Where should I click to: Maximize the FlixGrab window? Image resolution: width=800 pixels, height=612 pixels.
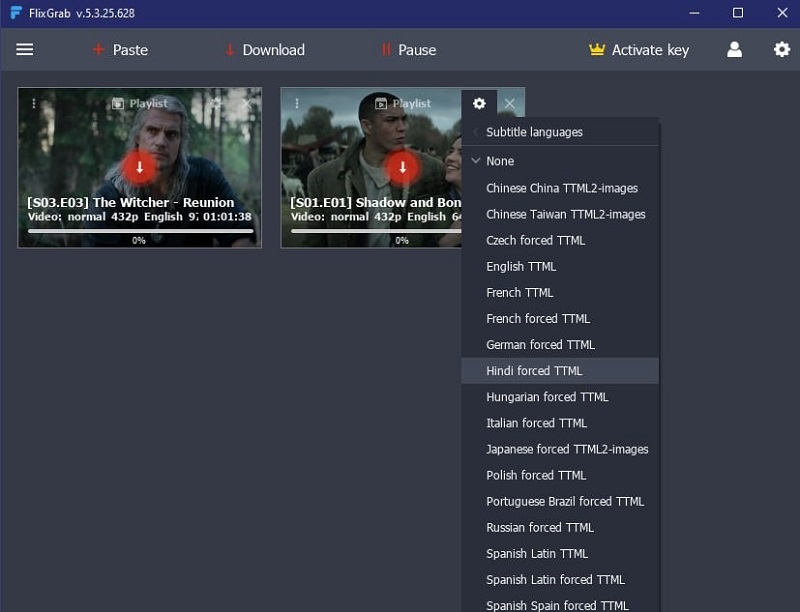tap(738, 13)
